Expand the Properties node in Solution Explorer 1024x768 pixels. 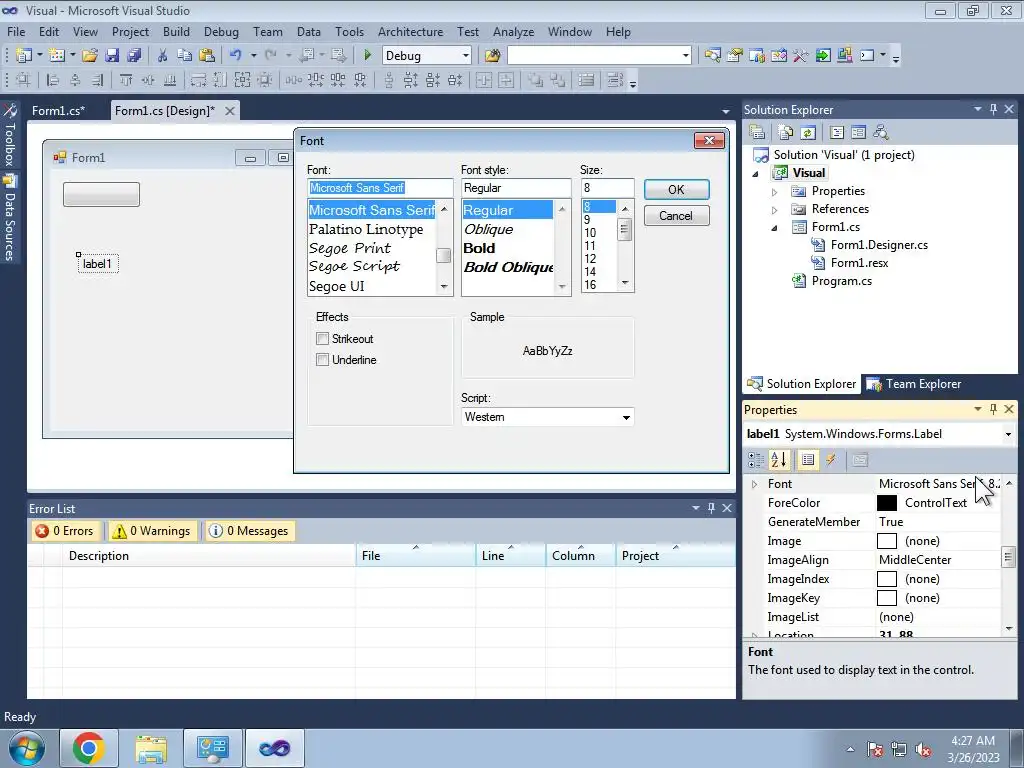(x=775, y=191)
